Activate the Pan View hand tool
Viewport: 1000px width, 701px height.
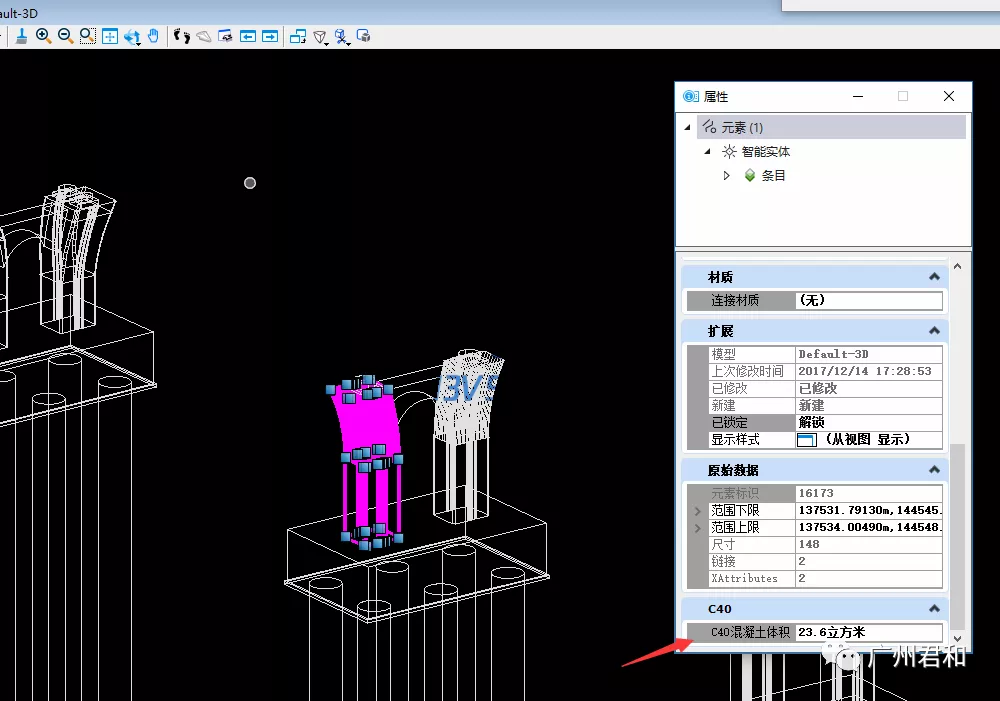(153, 36)
